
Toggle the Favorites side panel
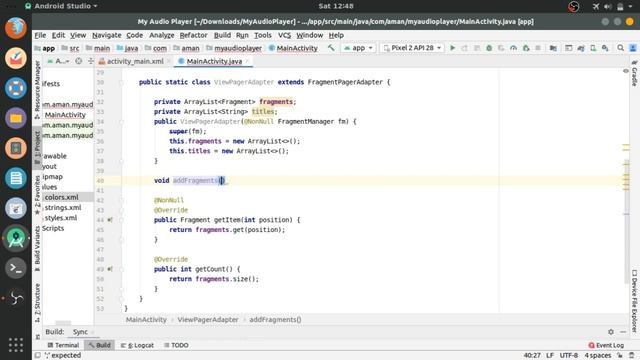pyautogui.click(x=37, y=195)
